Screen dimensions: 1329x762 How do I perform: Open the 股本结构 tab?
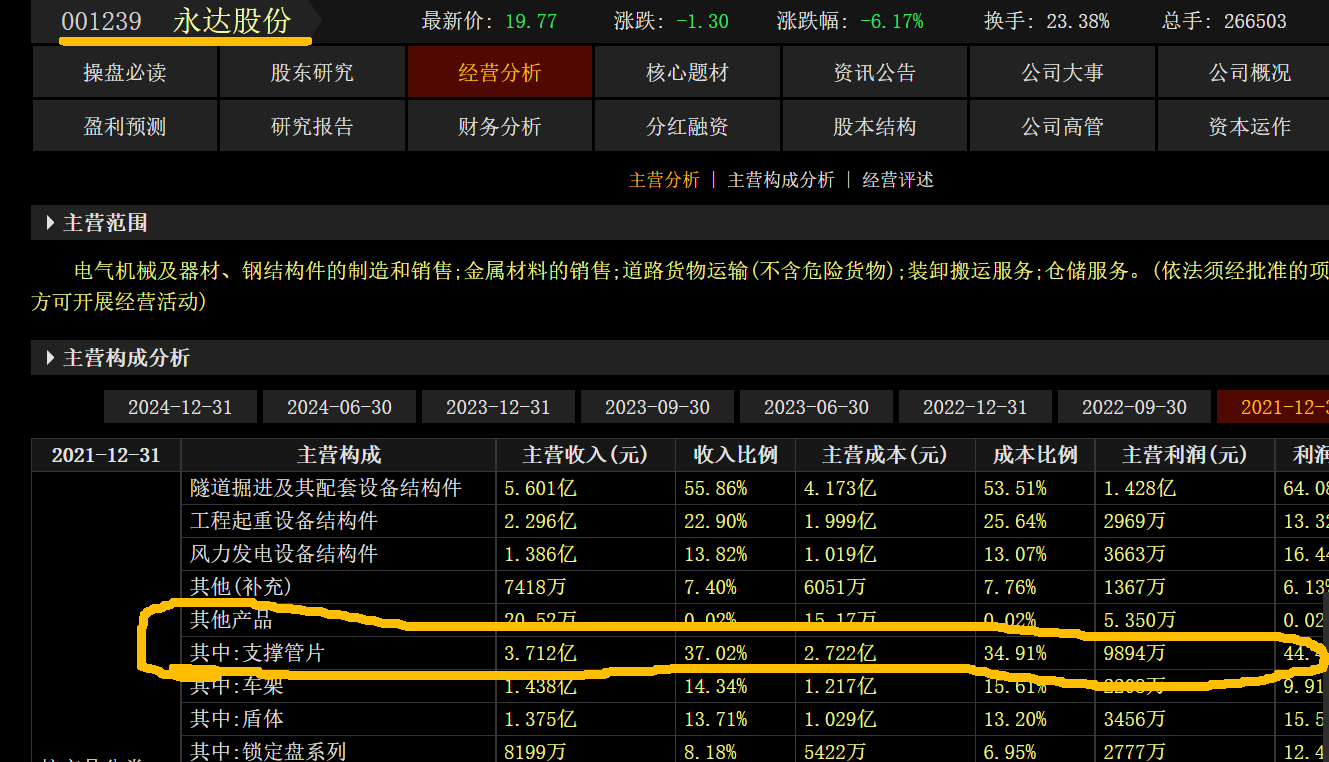(875, 126)
